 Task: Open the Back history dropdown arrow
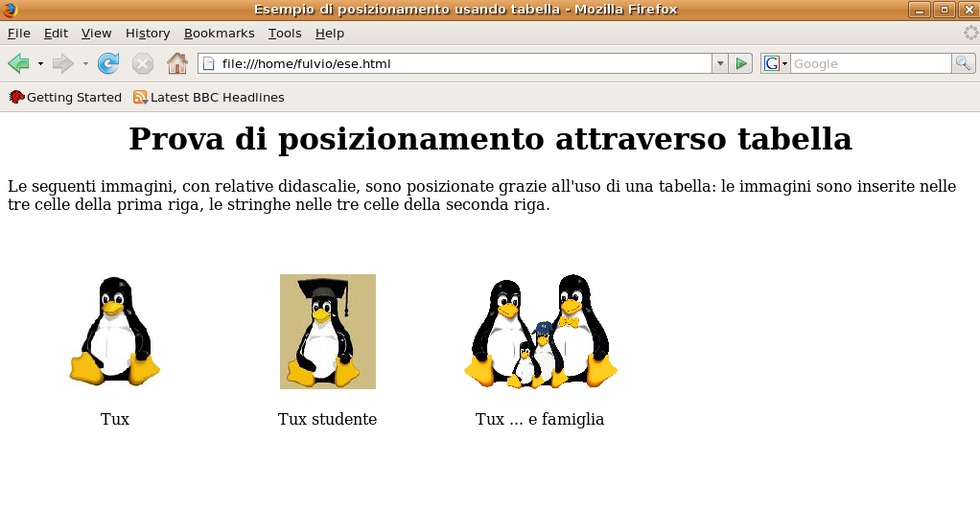[x=40, y=64]
